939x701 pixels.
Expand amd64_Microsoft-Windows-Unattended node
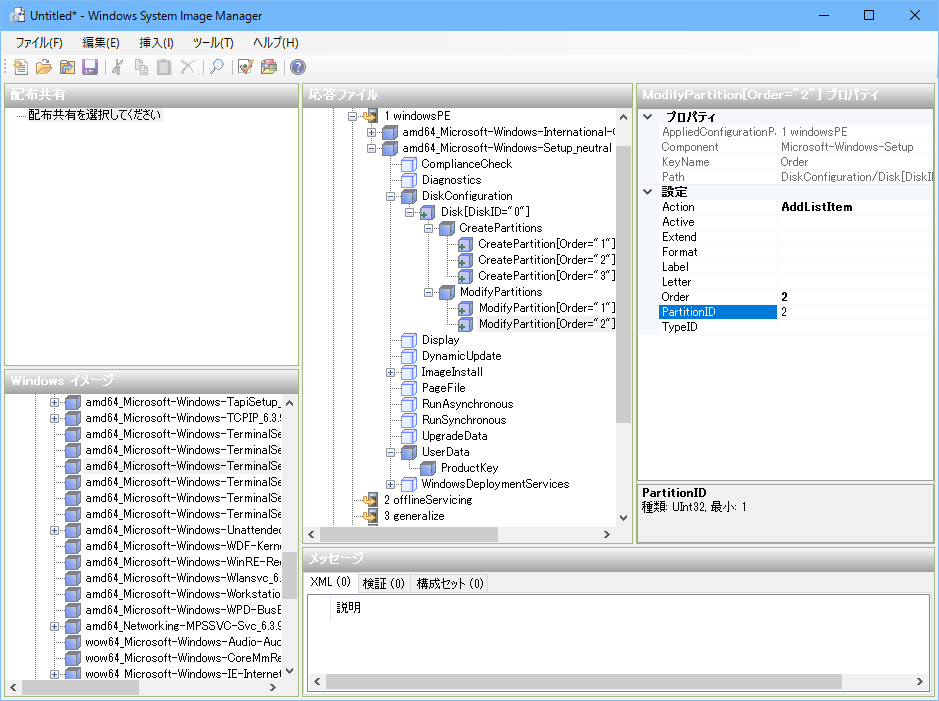(x=54, y=530)
